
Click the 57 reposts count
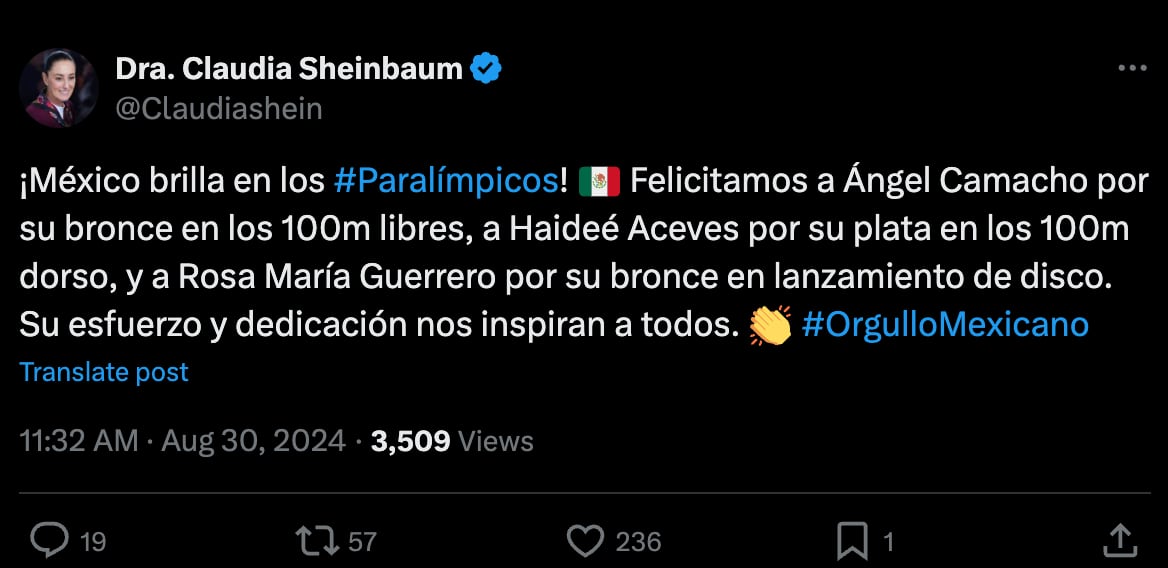pyautogui.click(x=362, y=542)
